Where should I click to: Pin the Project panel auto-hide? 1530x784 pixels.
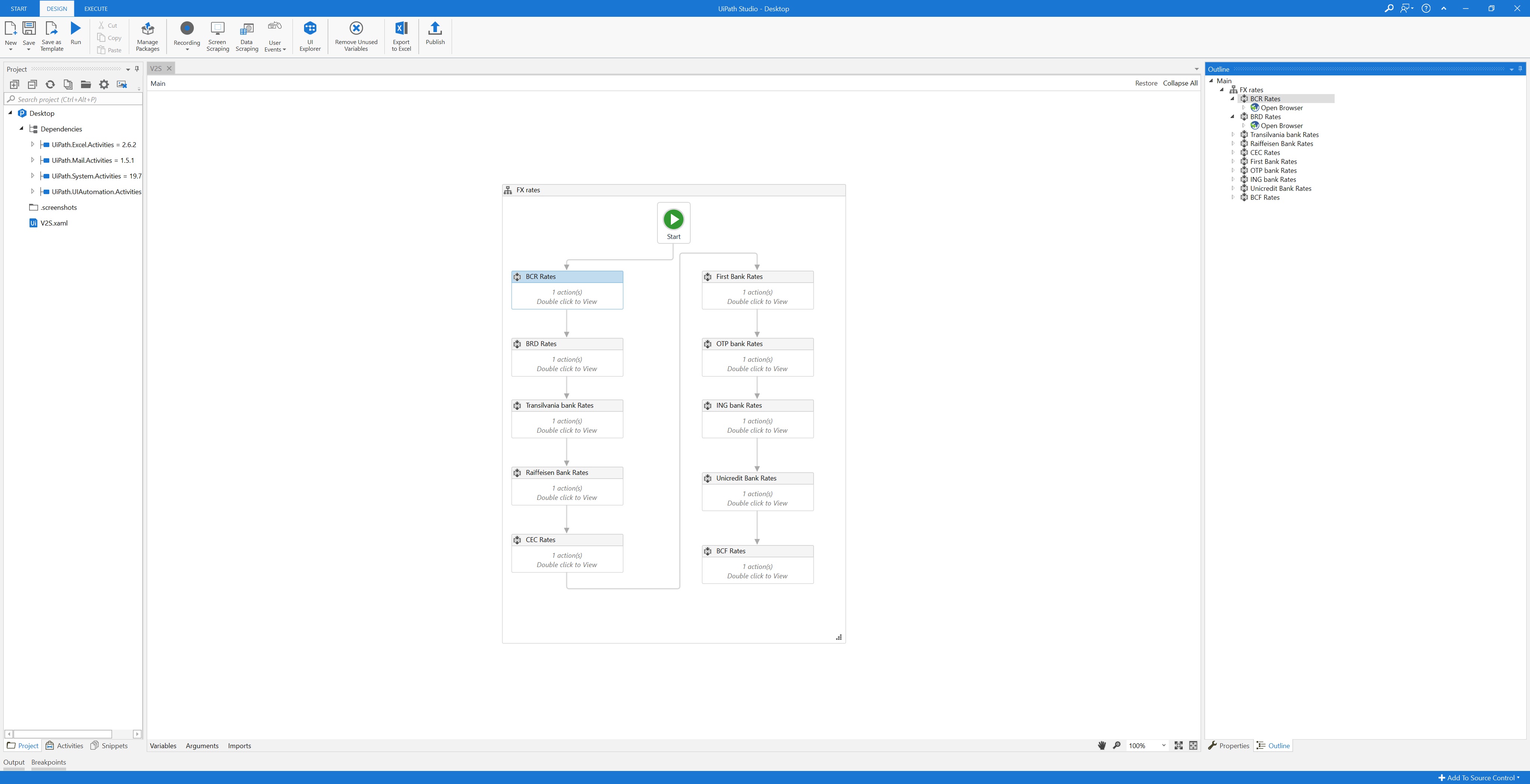tap(137, 69)
